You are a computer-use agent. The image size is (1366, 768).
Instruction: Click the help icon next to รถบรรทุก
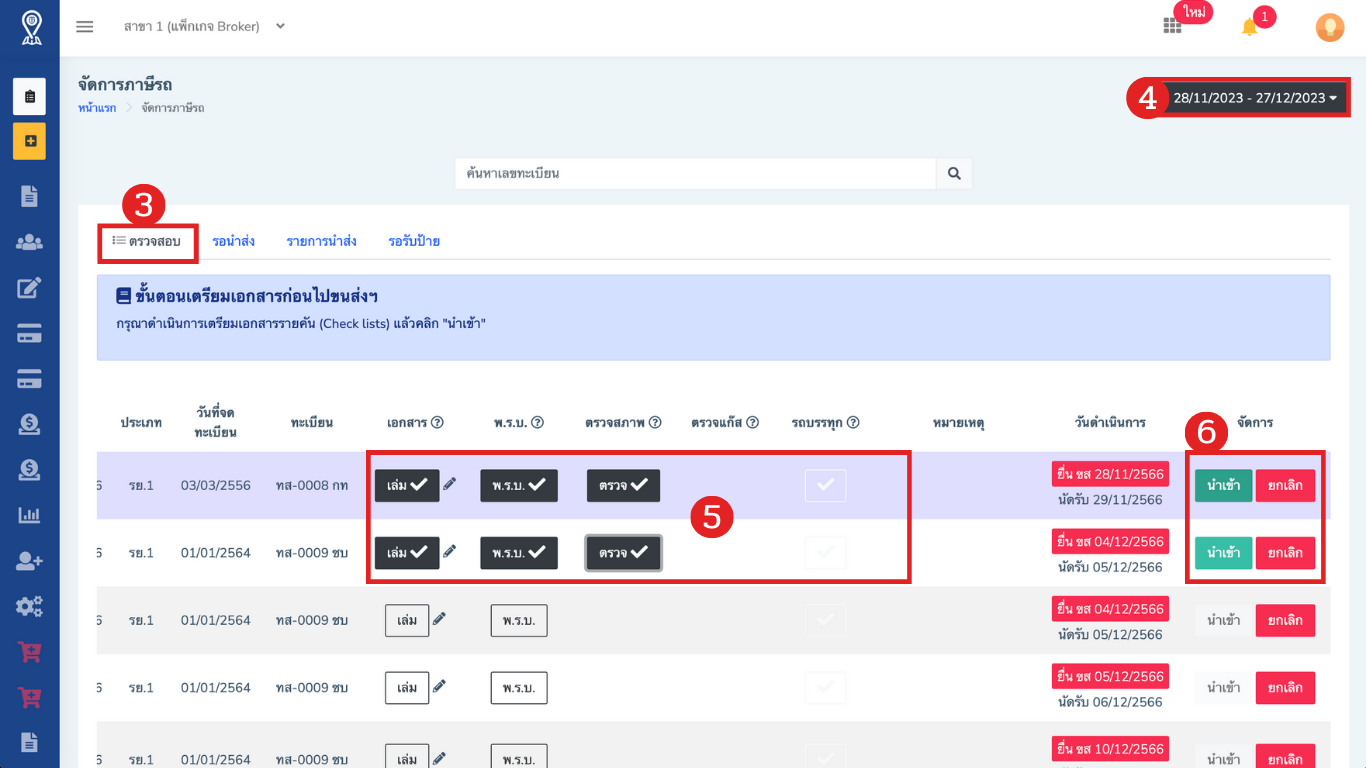pos(853,423)
